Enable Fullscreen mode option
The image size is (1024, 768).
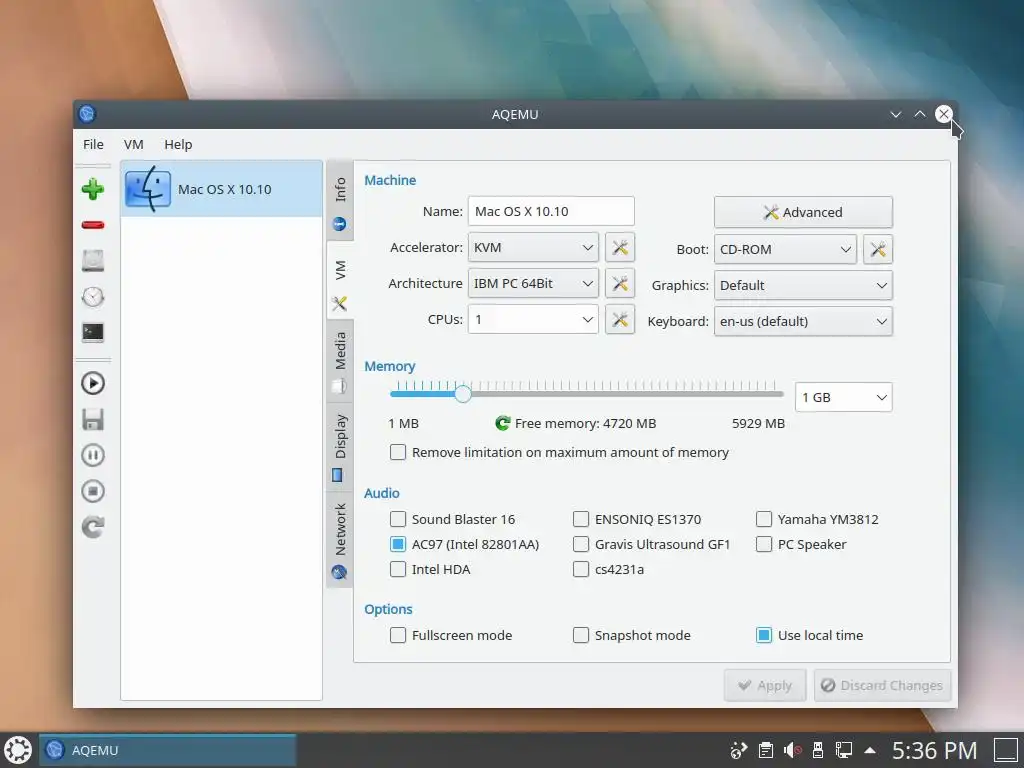tap(398, 635)
